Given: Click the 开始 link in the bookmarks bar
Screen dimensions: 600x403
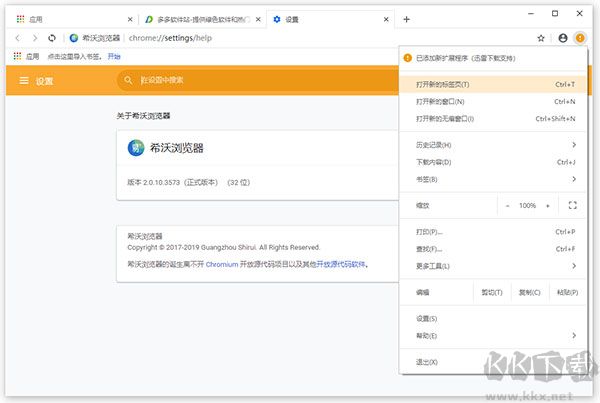Looking at the screenshot, I should tap(114, 56).
